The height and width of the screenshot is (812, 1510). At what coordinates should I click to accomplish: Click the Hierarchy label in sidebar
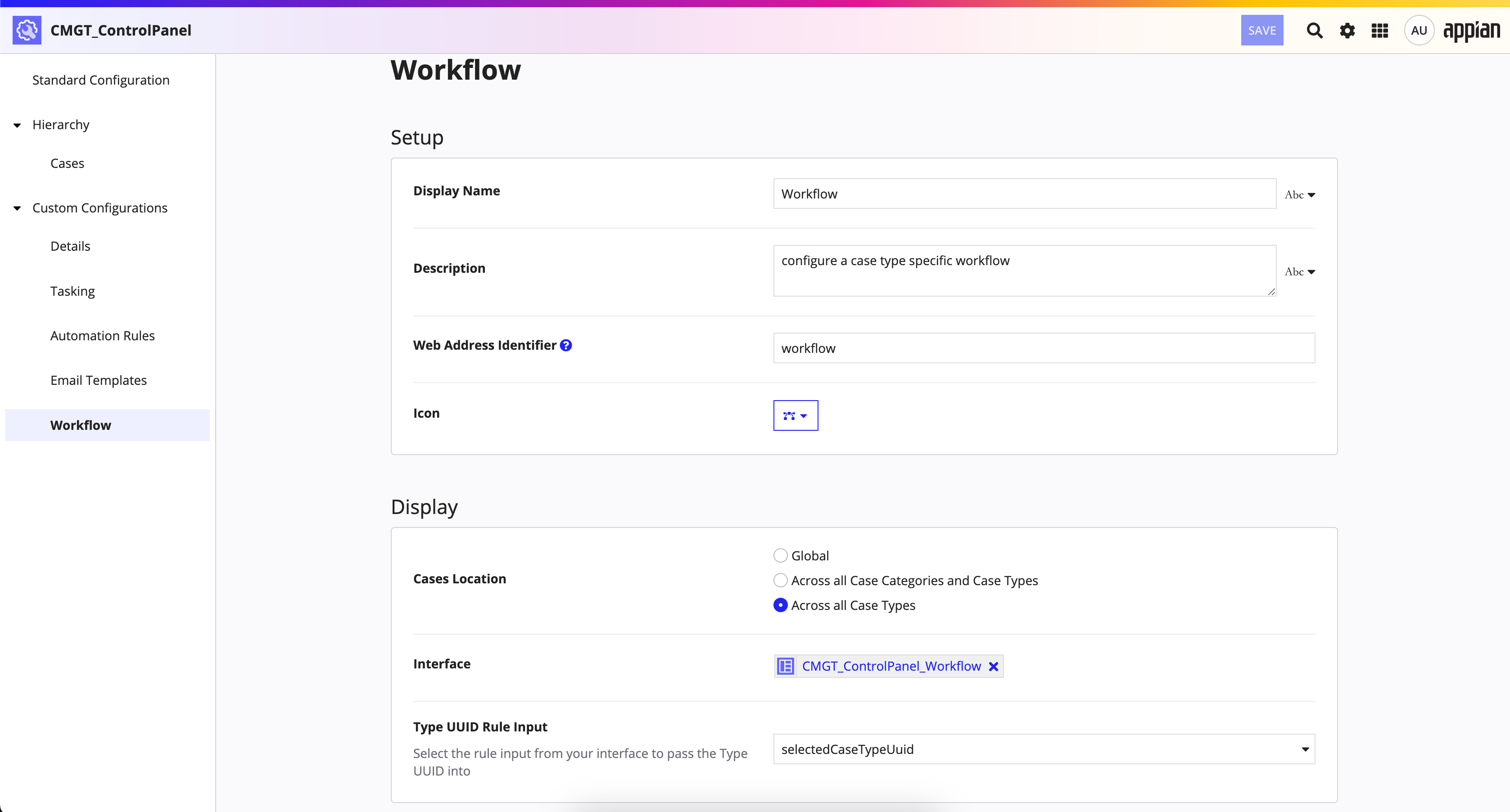(x=61, y=125)
